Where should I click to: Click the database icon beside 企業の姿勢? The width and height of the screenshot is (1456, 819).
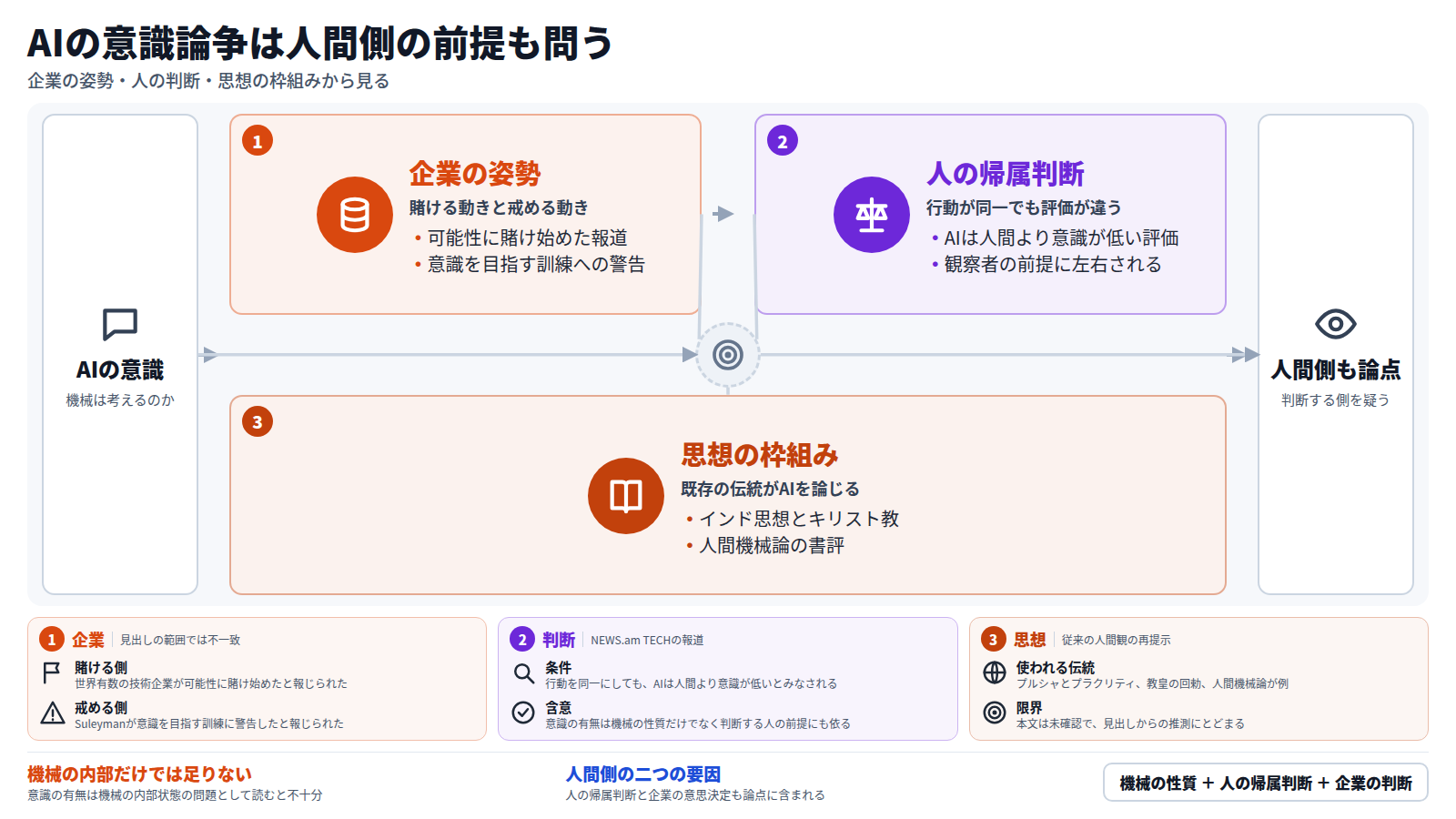tap(355, 215)
